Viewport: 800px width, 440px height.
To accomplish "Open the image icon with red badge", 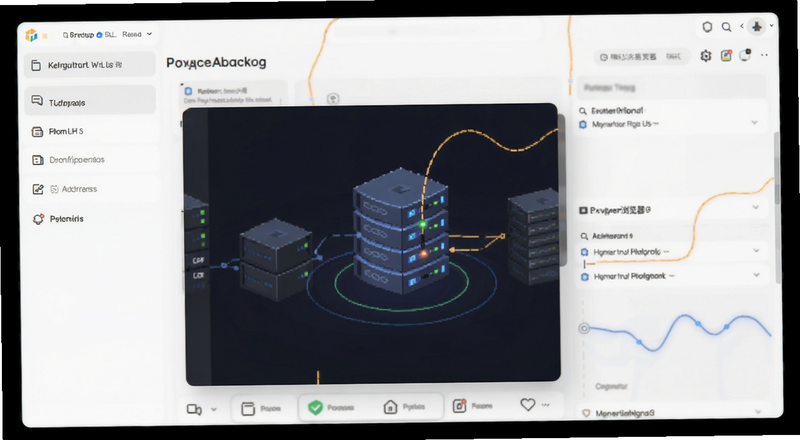I will [x=726, y=56].
